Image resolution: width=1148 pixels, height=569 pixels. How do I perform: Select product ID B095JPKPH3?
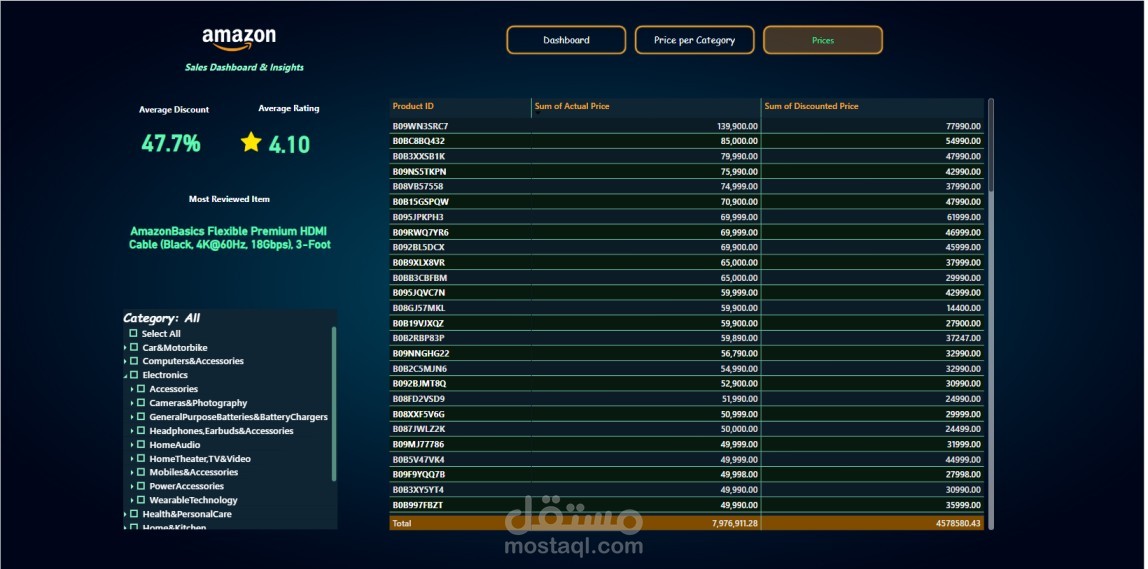418,217
